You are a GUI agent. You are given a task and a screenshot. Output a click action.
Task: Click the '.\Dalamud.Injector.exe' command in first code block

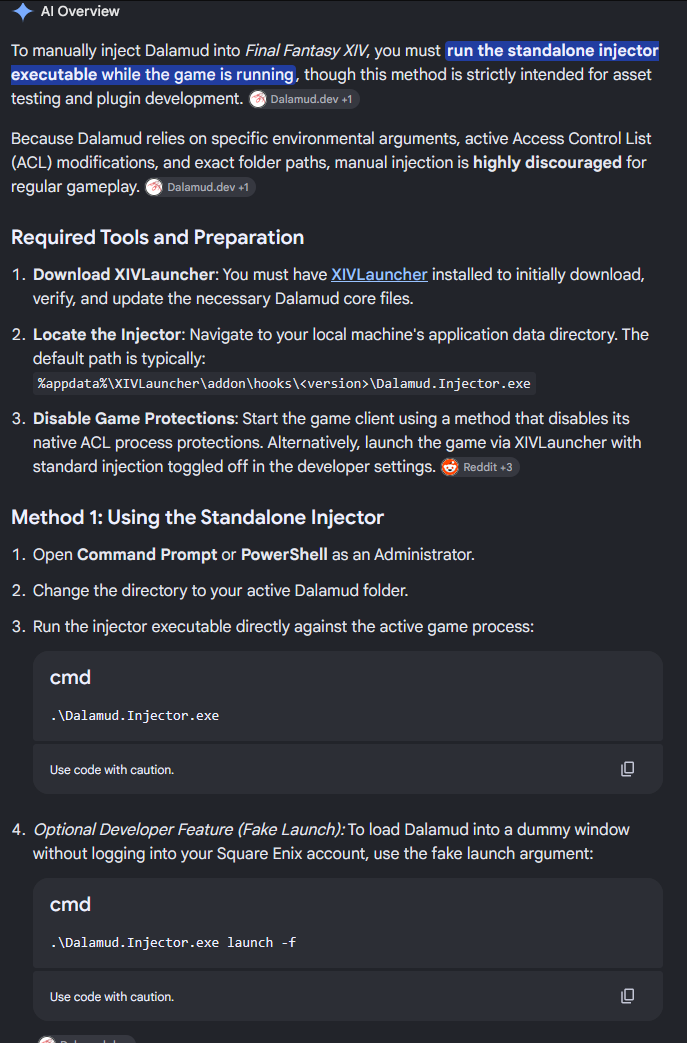click(134, 715)
